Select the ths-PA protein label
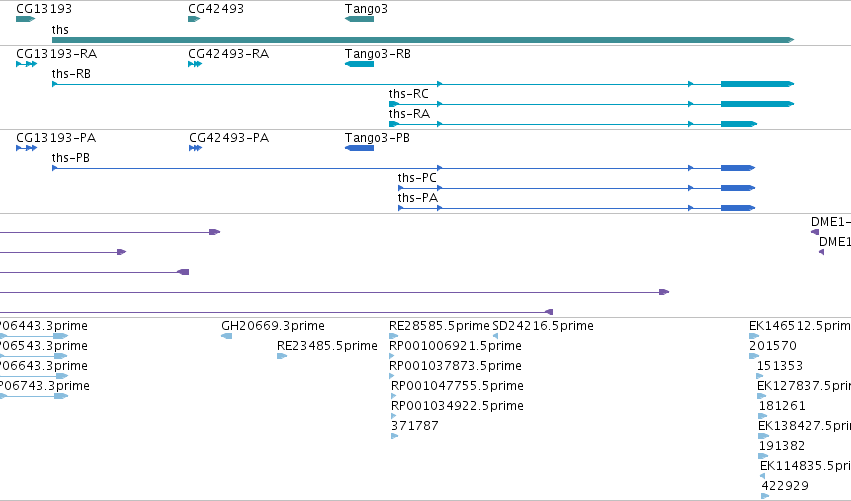The image size is (851, 501). (417, 198)
